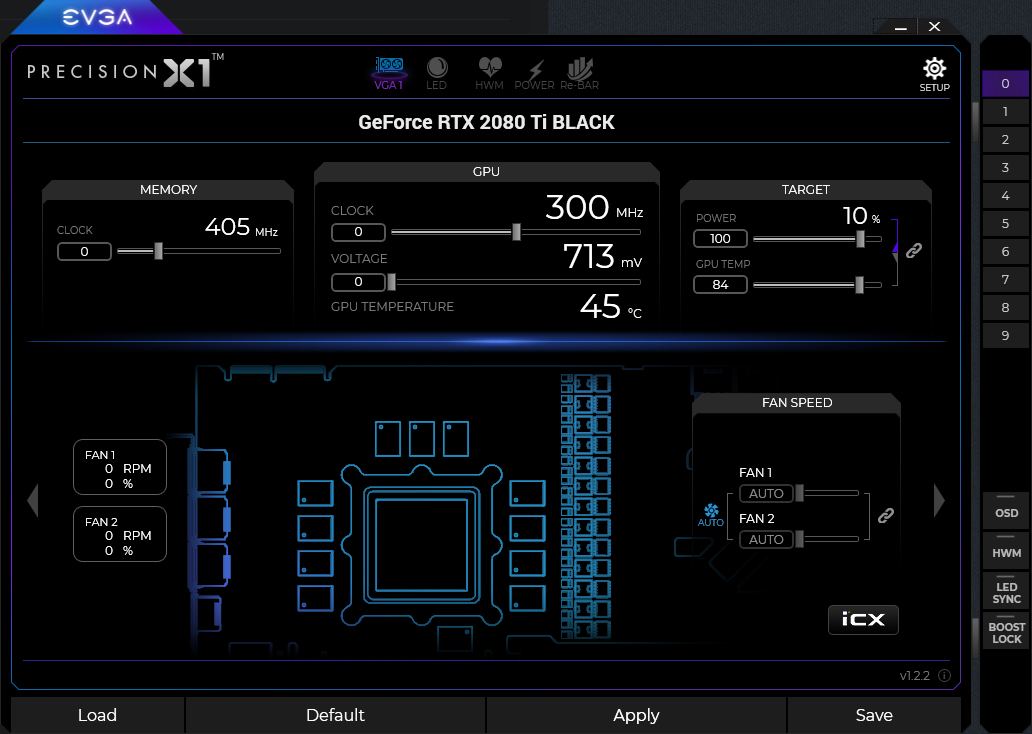Image resolution: width=1032 pixels, height=734 pixels.
Task: Select profile 3
Action: (1005, 167)
